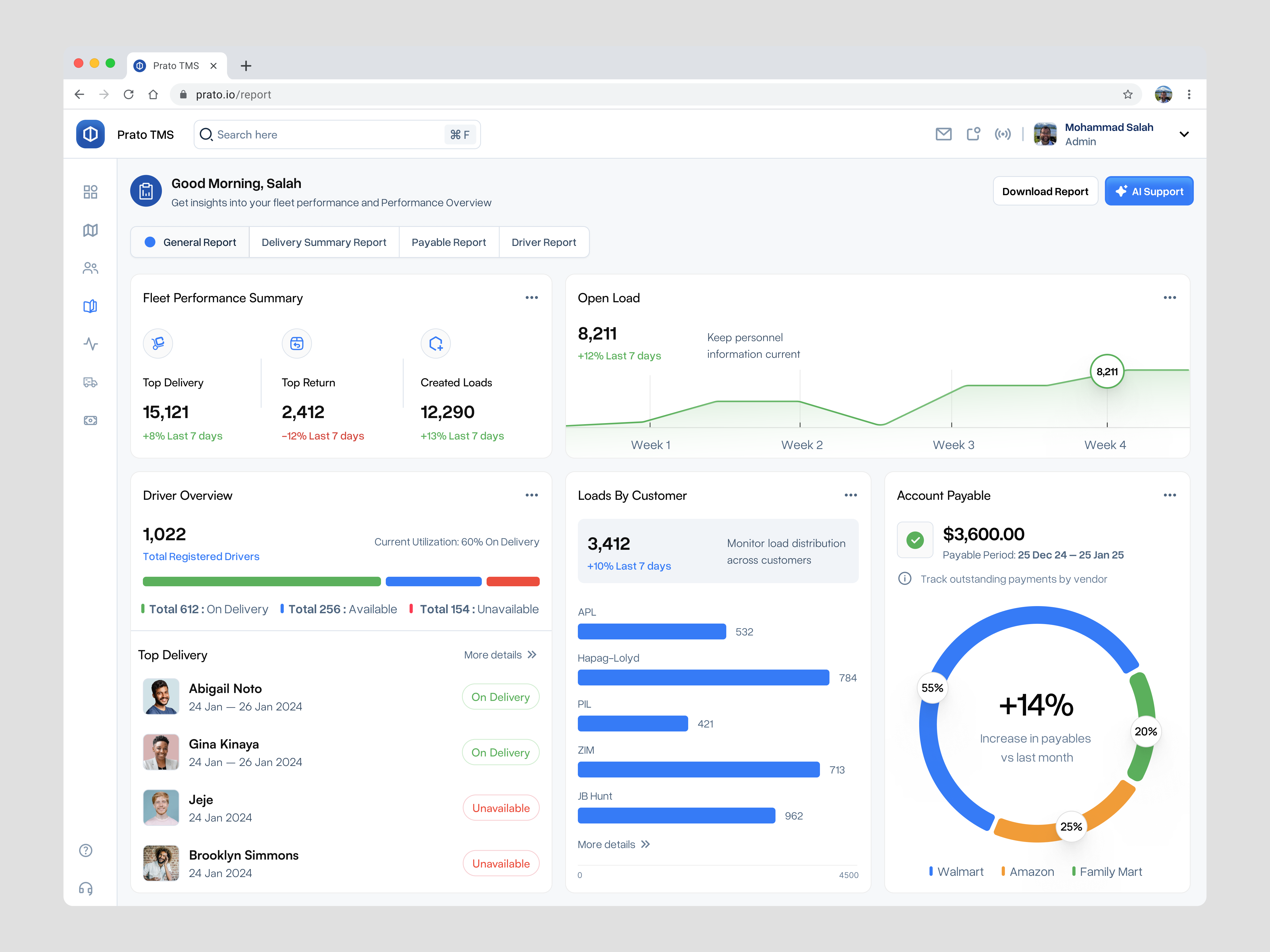Click the headset support icon at sidebar bottom

tap(86, 888)
